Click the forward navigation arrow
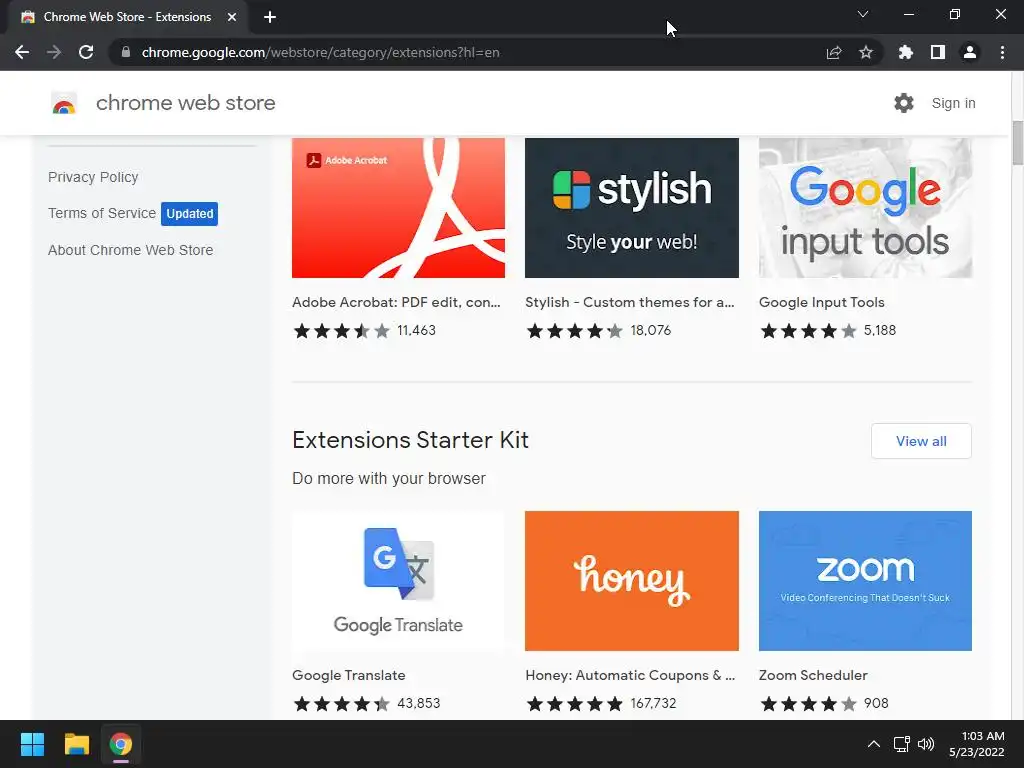 (x=54, y=52)
